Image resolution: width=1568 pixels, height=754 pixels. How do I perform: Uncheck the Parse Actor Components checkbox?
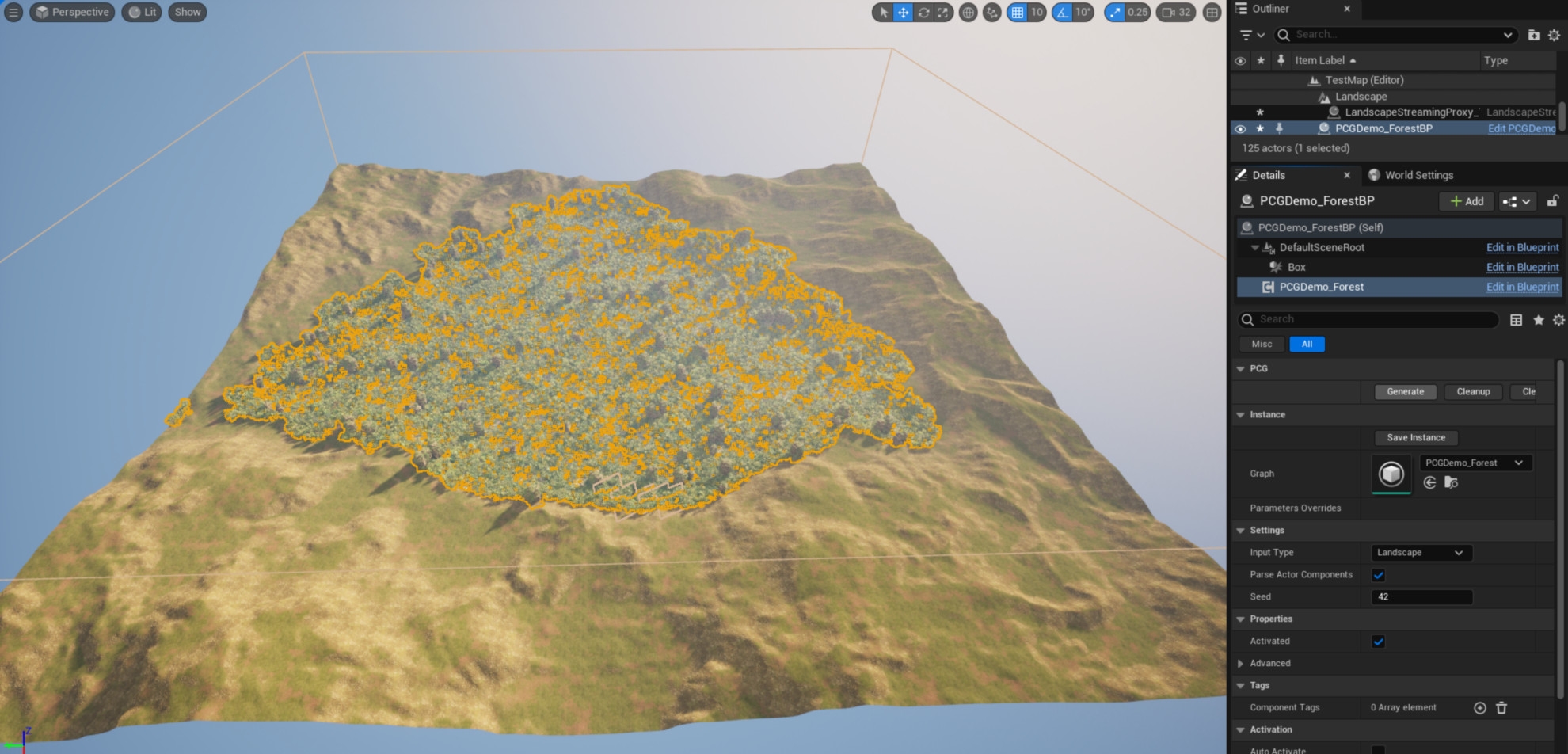click(1378, 575)
